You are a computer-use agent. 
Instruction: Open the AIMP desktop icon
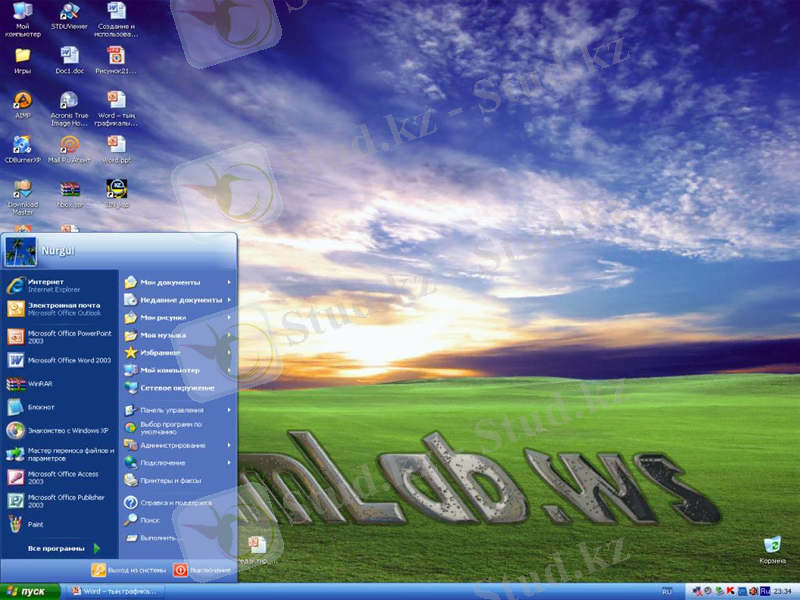[x=22, y=101]
